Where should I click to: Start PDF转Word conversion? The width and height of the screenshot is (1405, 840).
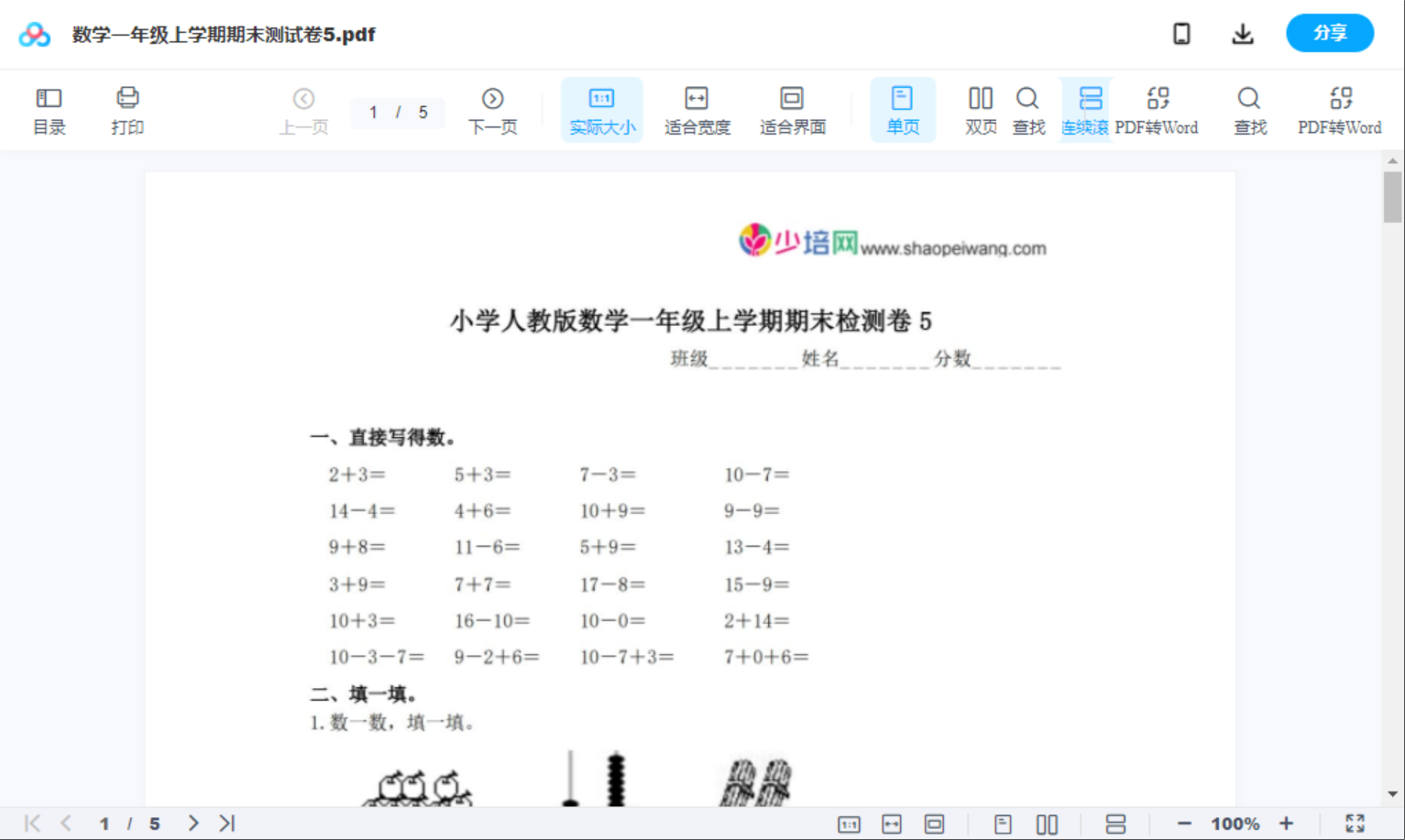click(x=1158, y=109)
